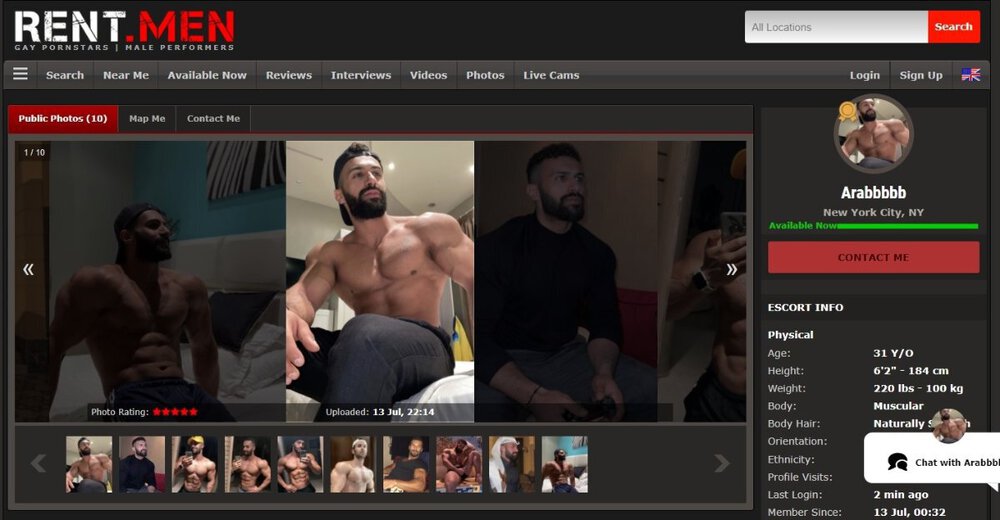Viewport: 1000px width, 520px height.
Task: Click the profile avatar image
Action: click(873, 134)
